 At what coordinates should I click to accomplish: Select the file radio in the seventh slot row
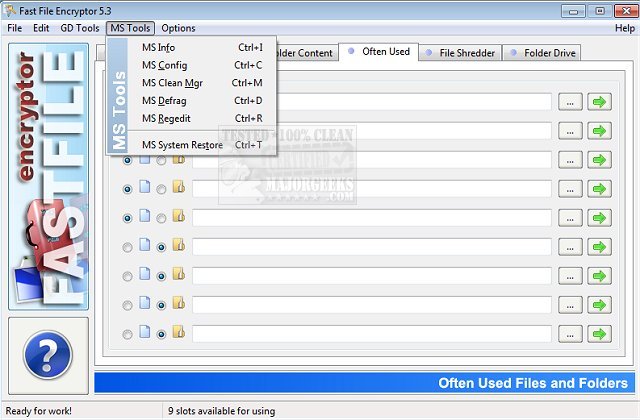127,276
